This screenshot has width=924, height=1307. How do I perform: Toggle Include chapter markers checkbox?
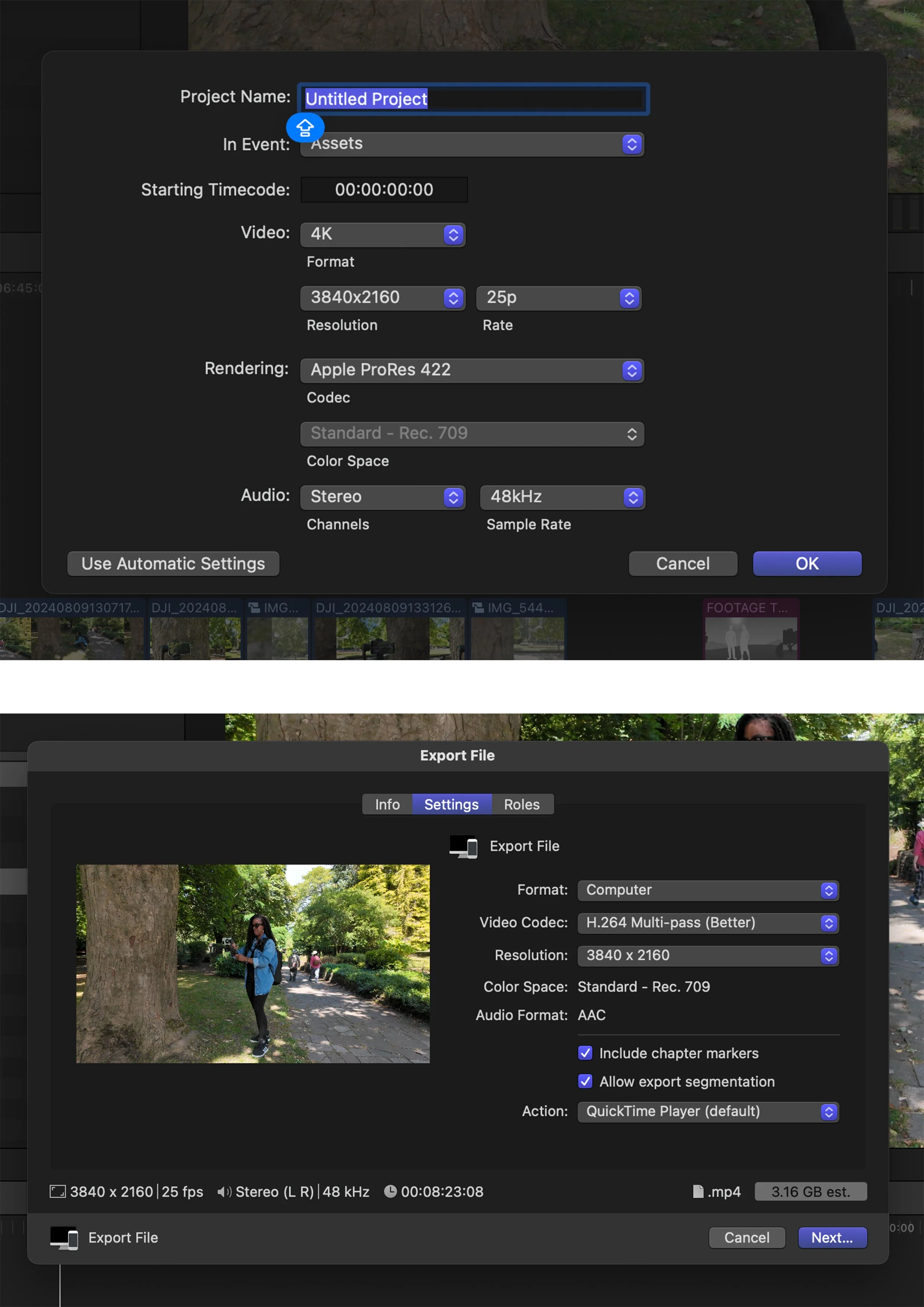pyautogui.click(x=585, y=1053)
